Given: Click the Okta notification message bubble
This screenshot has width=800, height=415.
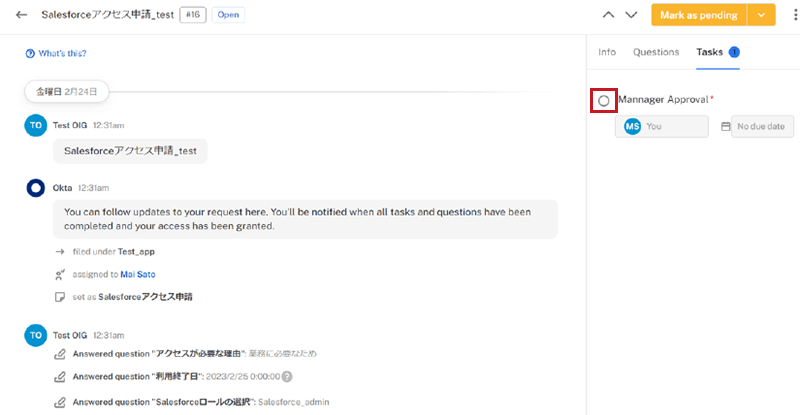Looking at the screenshot, I should pos(305,219).
